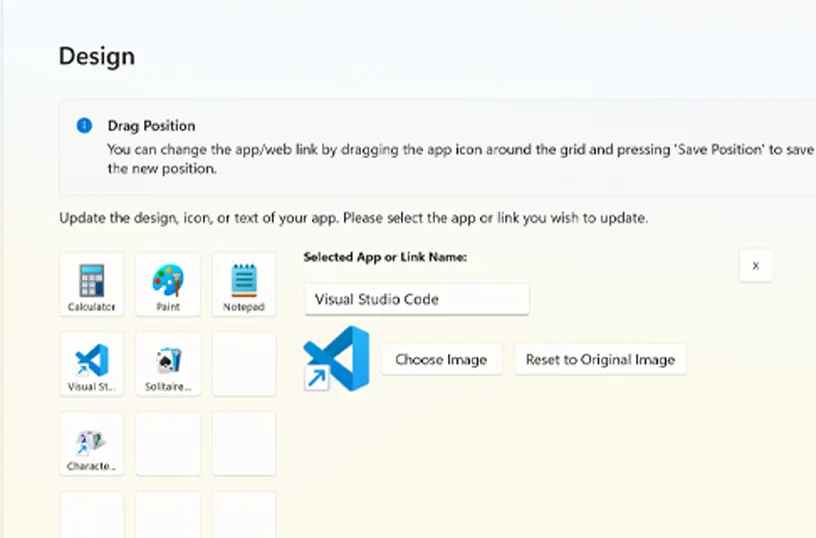Click the empty grid cell right of Solitaire
816x538 pixels.
point(244,364)
